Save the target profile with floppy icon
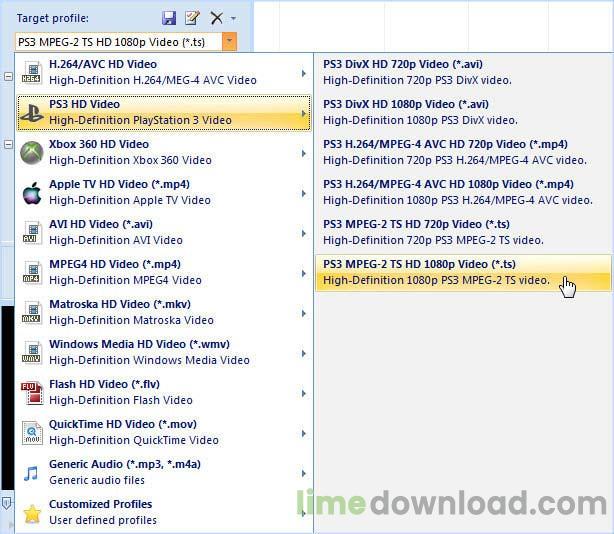614x534 pixels. pyautogui.click(x=169, y=18)
